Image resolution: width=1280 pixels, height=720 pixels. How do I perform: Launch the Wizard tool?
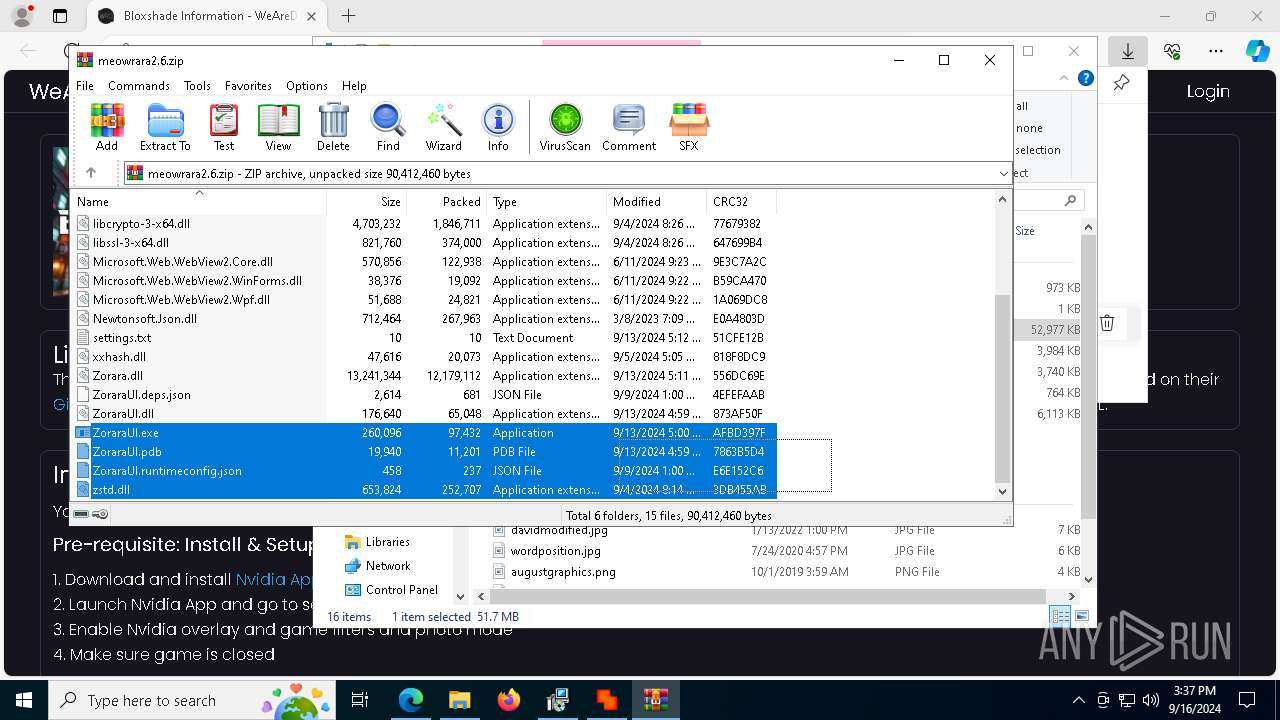pos(443,127)
